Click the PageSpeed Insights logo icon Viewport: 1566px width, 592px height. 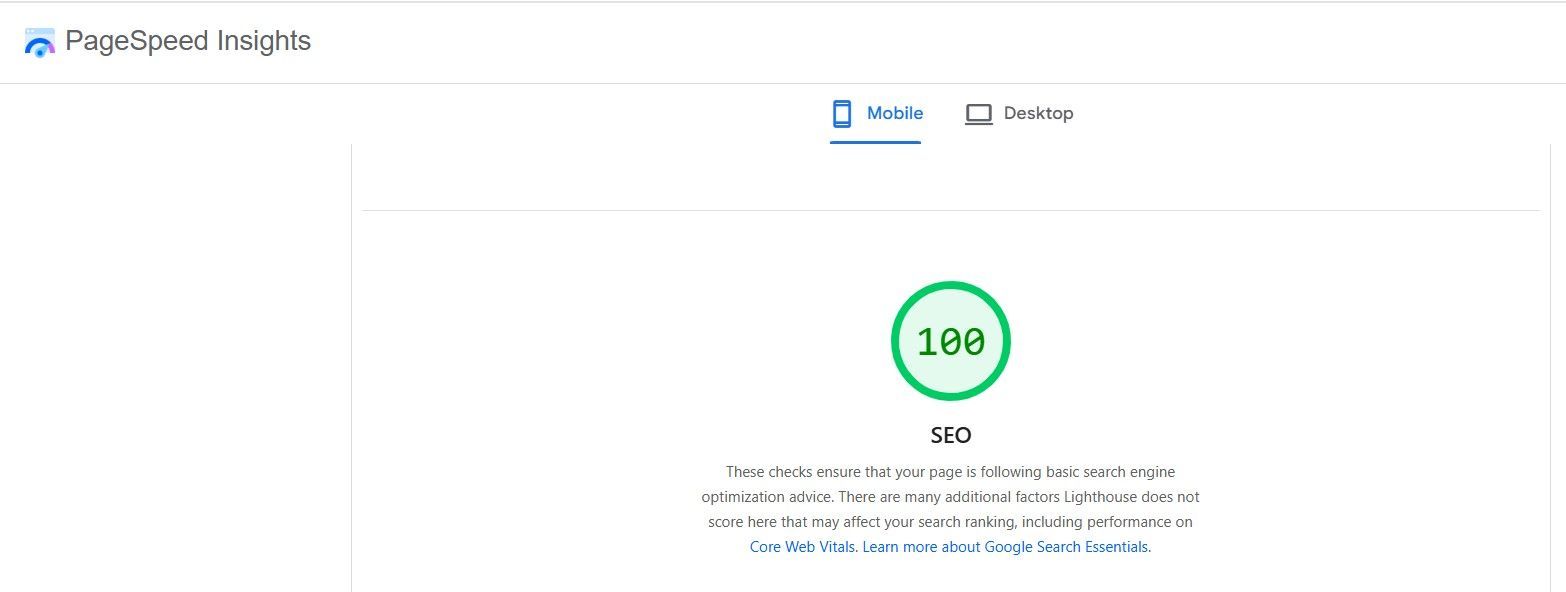pyautogui.click(x=39, y=42)
